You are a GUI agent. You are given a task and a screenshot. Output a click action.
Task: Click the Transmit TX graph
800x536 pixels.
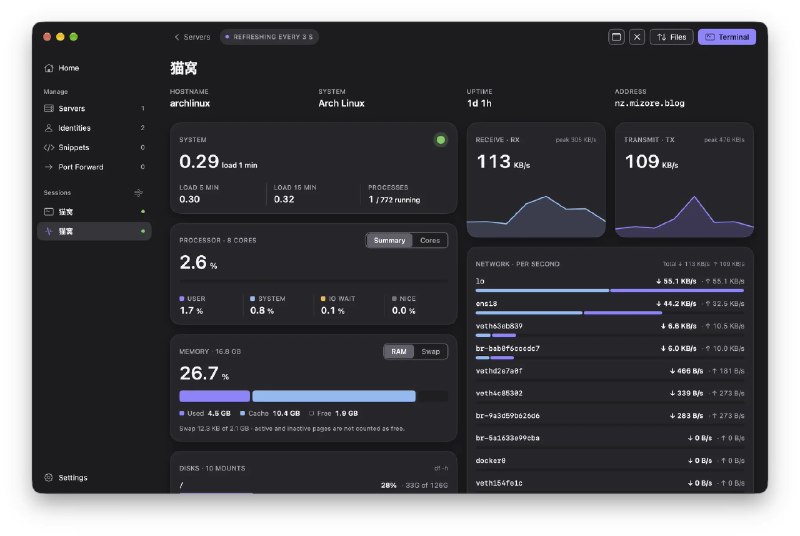tap(684, 215)
